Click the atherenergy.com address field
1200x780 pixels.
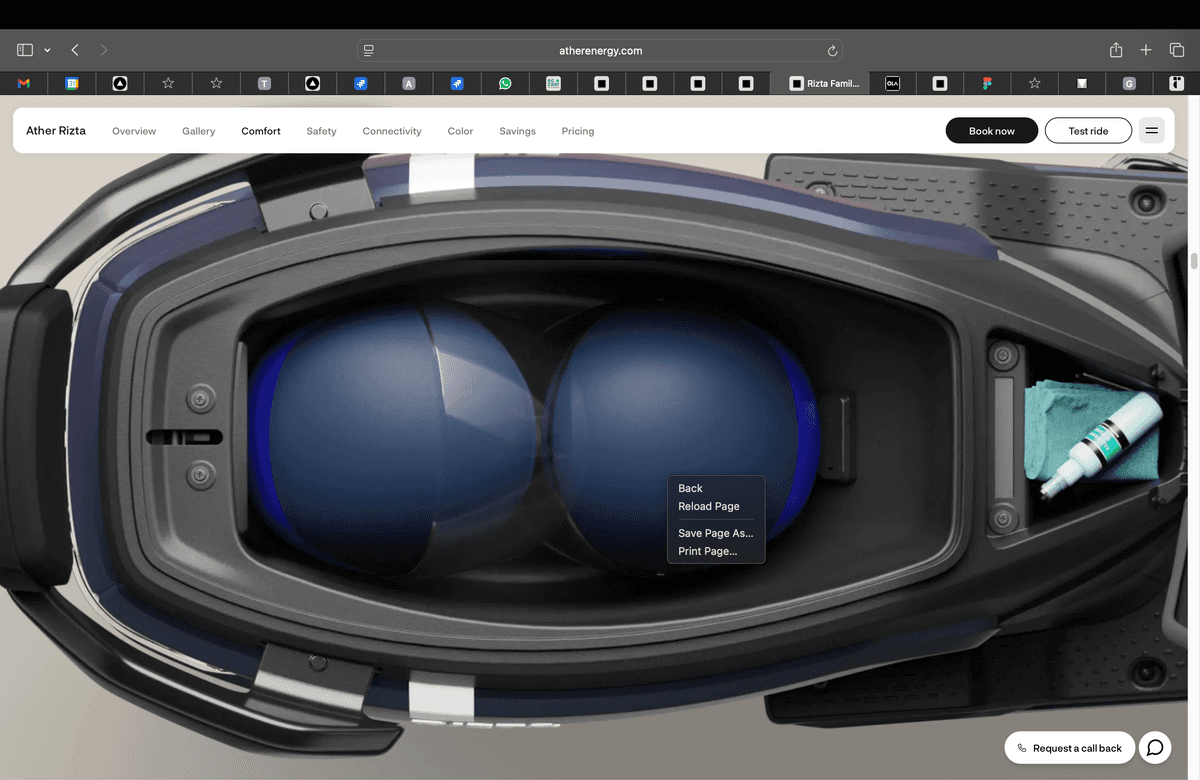click(x=600, y=50)
